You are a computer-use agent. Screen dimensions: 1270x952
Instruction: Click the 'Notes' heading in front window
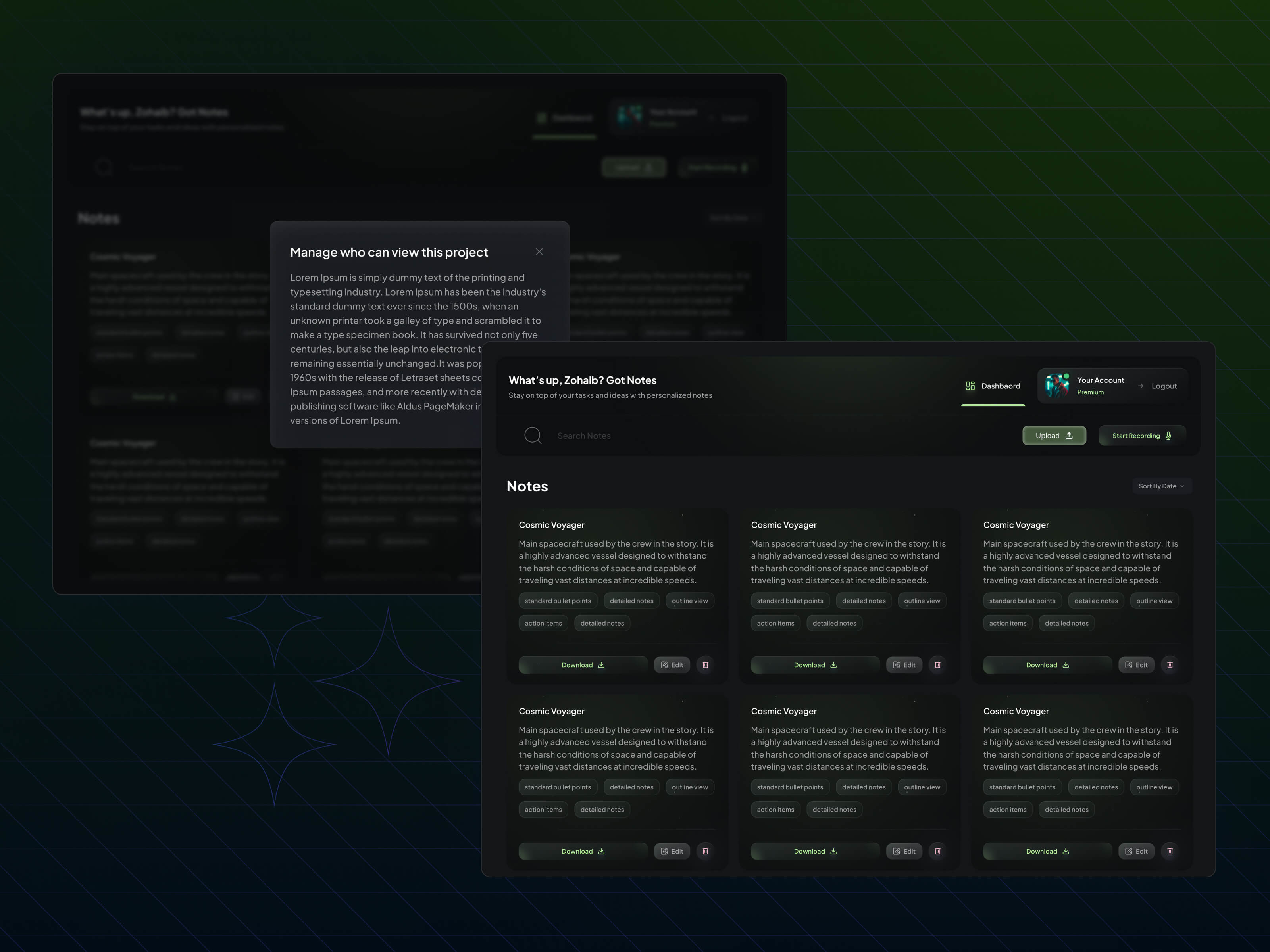pyautogui.click(x=527, y=486)
